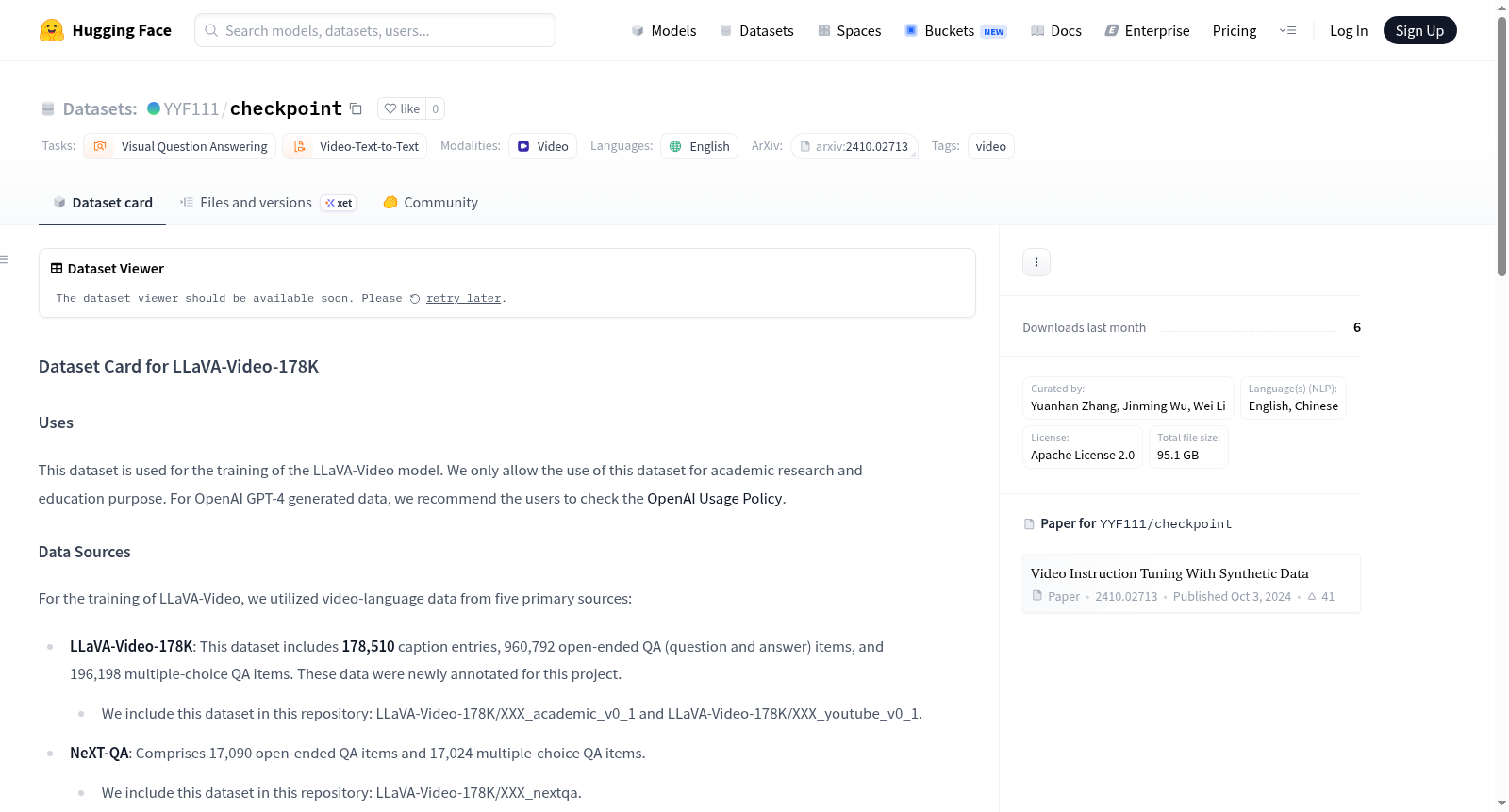Image resolution: width=1509 pixels, height=812 pixels.
Task: Click the page vertical scrollbar thumb
Action: [1502, 146]
